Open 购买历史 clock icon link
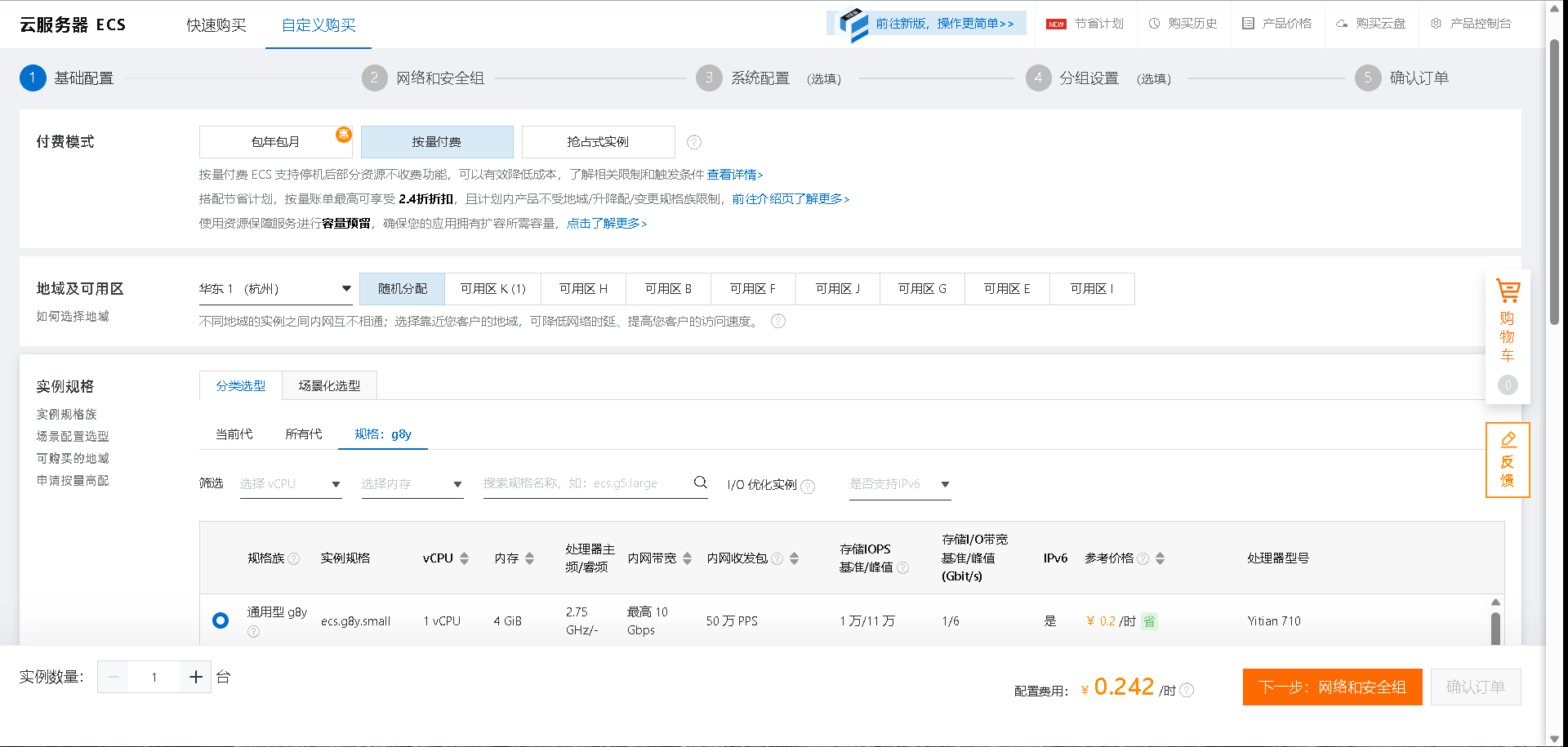The width and height of the screenshot is (1568, 747). 1183,24
